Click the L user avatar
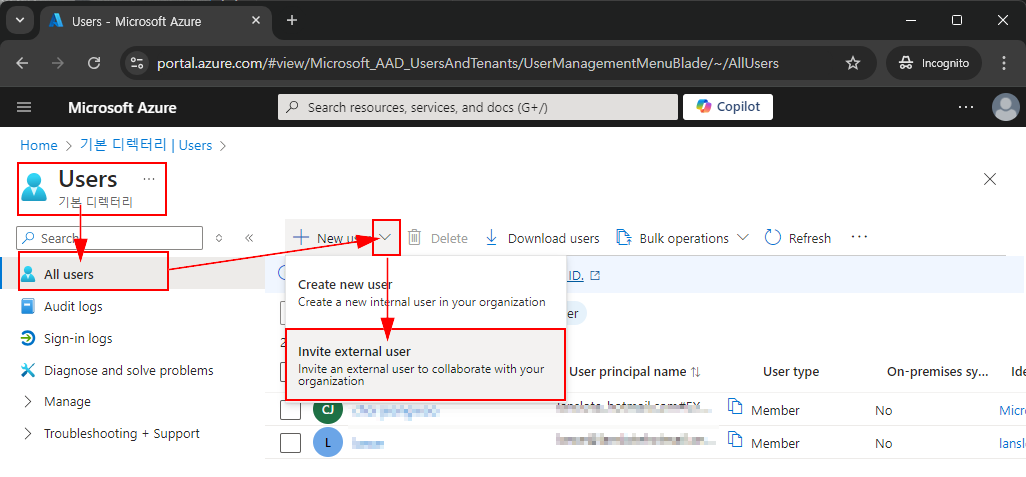The image size is (1026, 477). point(328,443)
